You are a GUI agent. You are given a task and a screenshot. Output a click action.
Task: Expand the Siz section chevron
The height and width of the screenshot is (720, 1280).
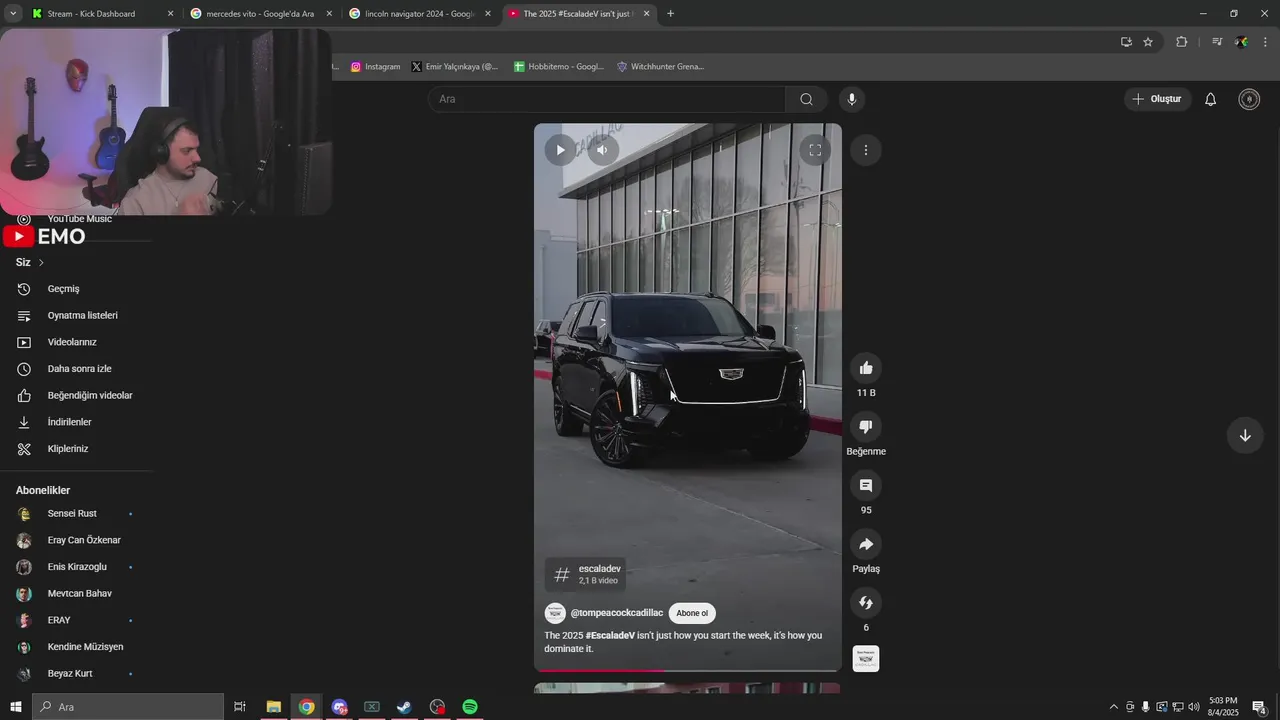coord(41,262)
